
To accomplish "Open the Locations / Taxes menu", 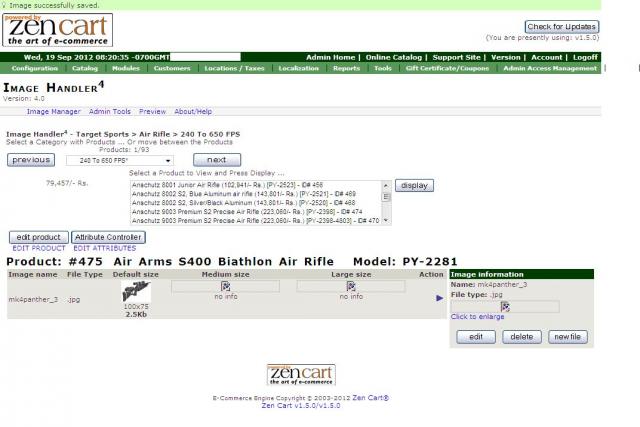I will pyautogui.click(x=234, y=68).
